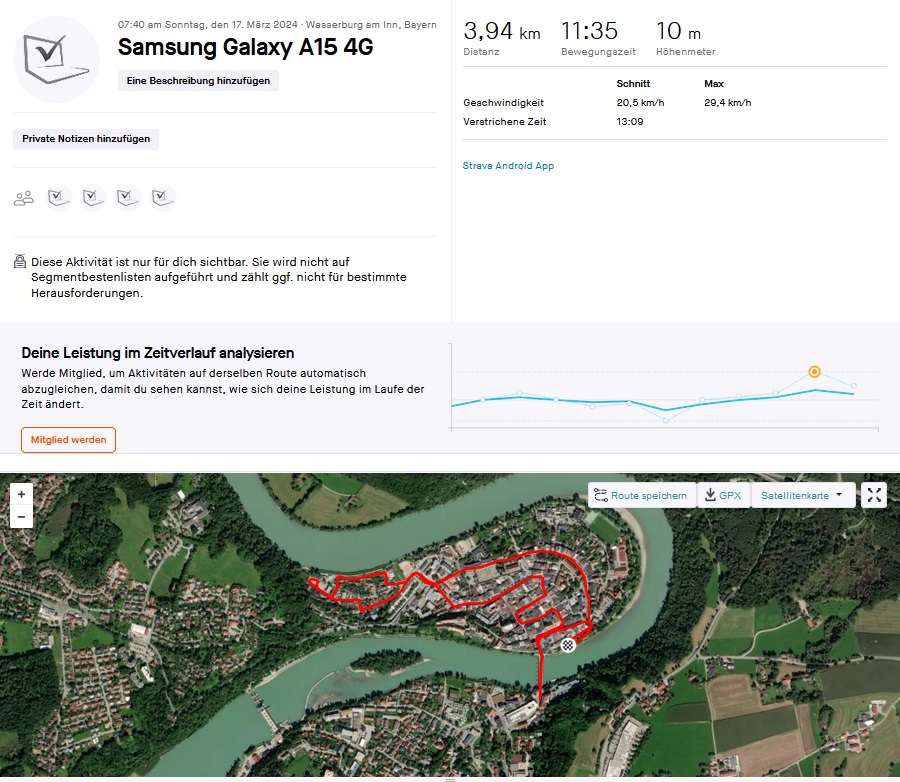Open the Satellitenkarte map type dropdown
Screen dimensions: 900x782
[803, 495]
